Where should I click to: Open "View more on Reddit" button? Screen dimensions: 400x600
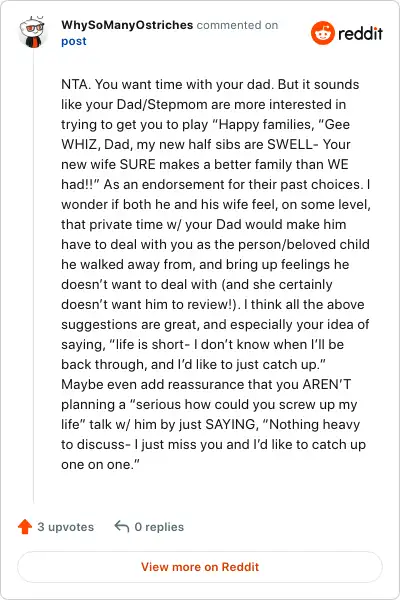[x=200, y=567]
